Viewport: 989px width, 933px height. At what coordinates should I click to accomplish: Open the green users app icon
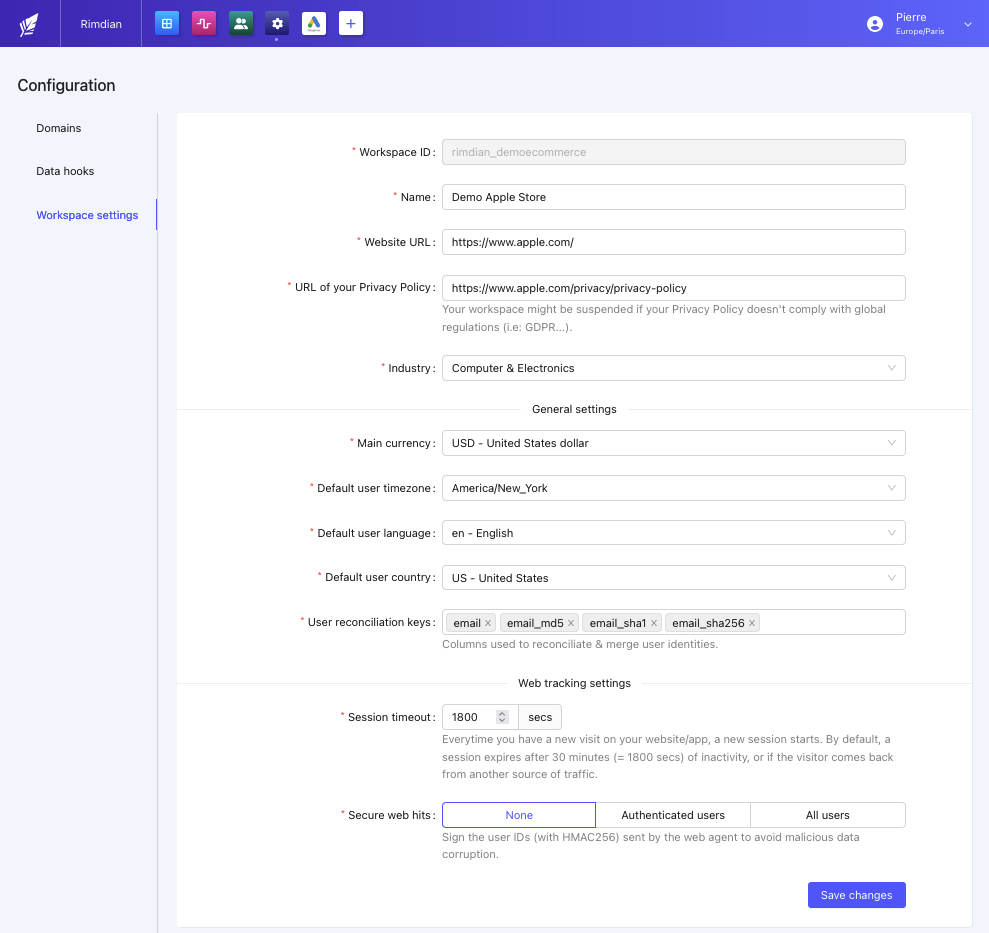pyautogui.click(x=240, y=23)
